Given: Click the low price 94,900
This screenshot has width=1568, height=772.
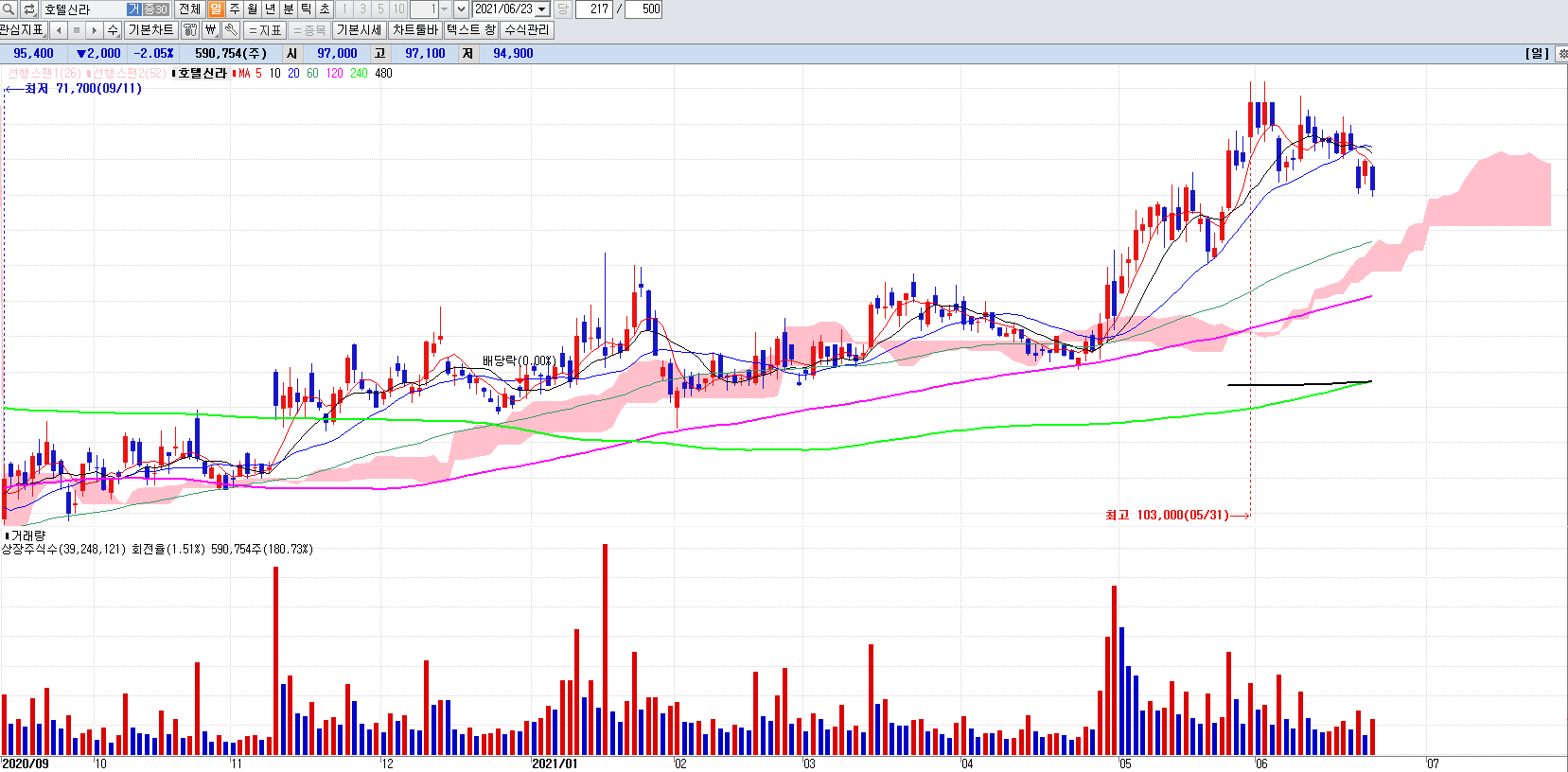Looking at the screenshot, I should pos(513,54).
